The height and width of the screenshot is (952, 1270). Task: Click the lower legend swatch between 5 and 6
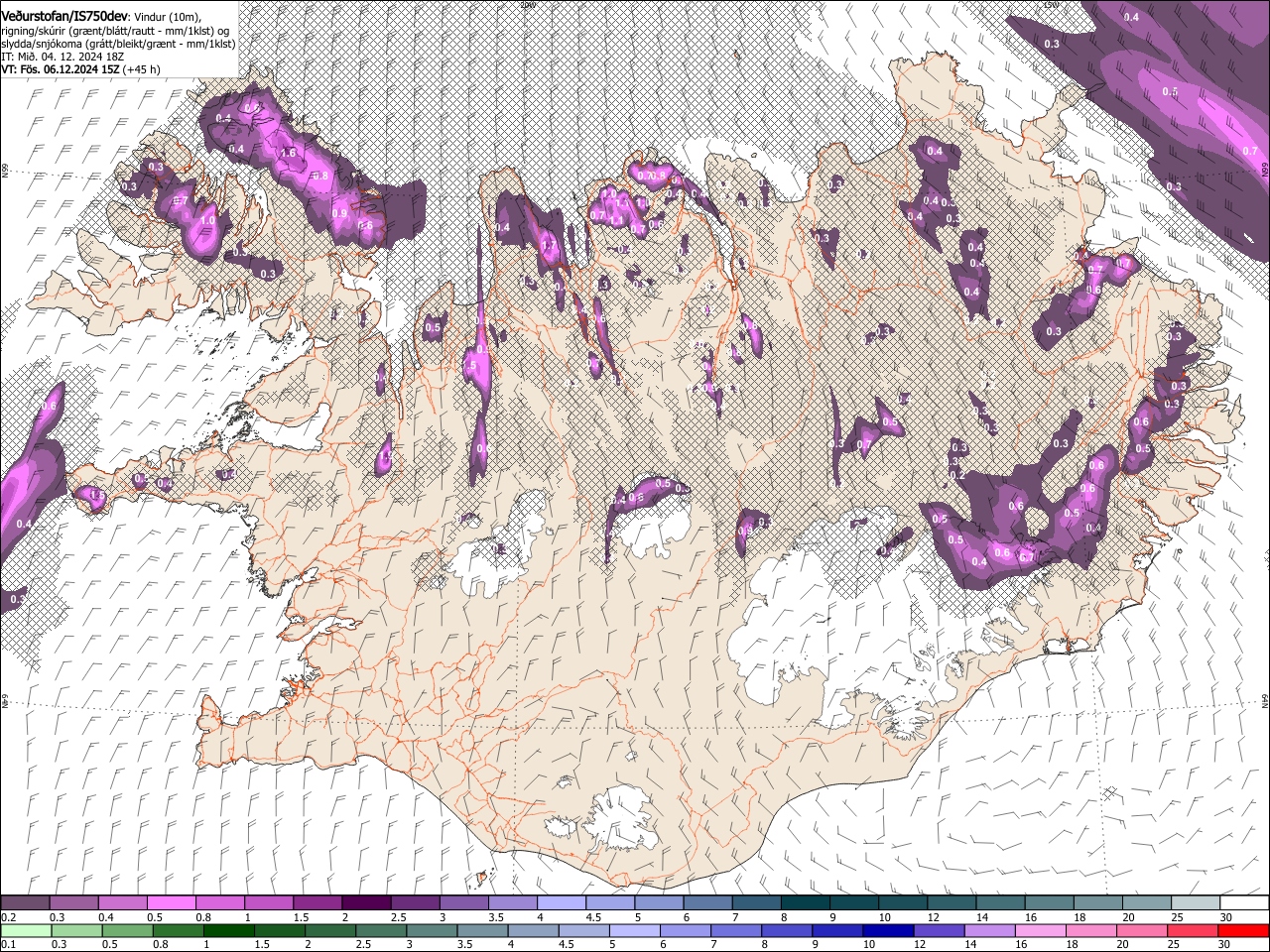(636, 930)
